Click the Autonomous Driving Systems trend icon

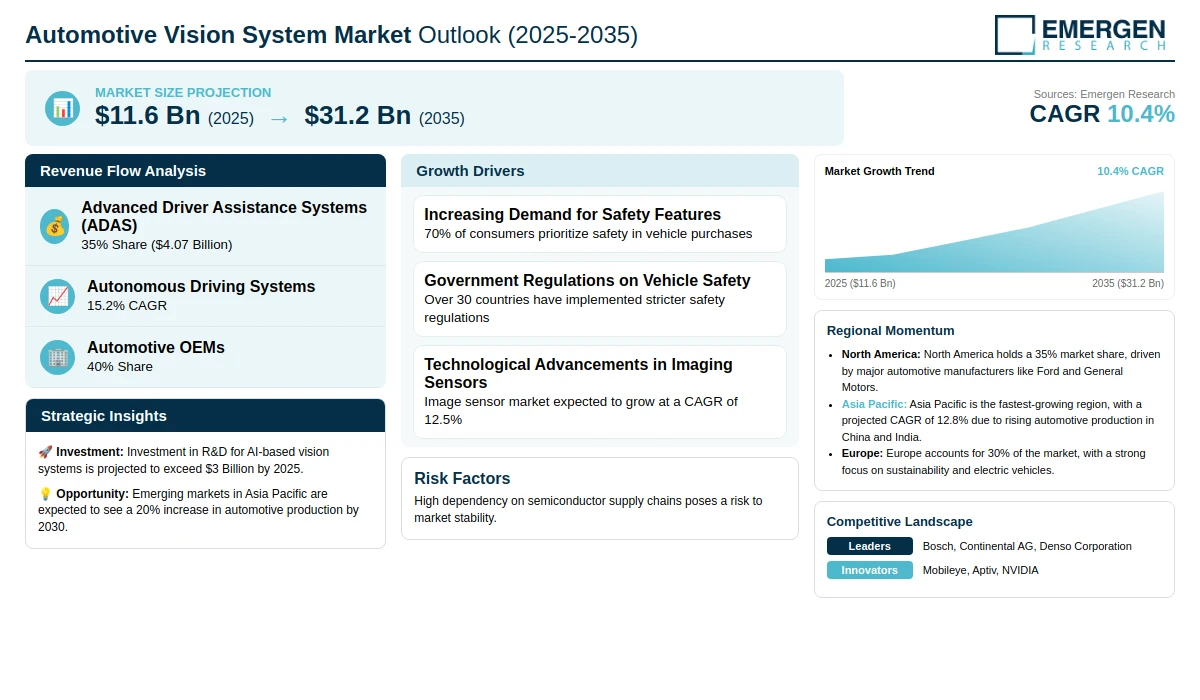tap(57, 296)
